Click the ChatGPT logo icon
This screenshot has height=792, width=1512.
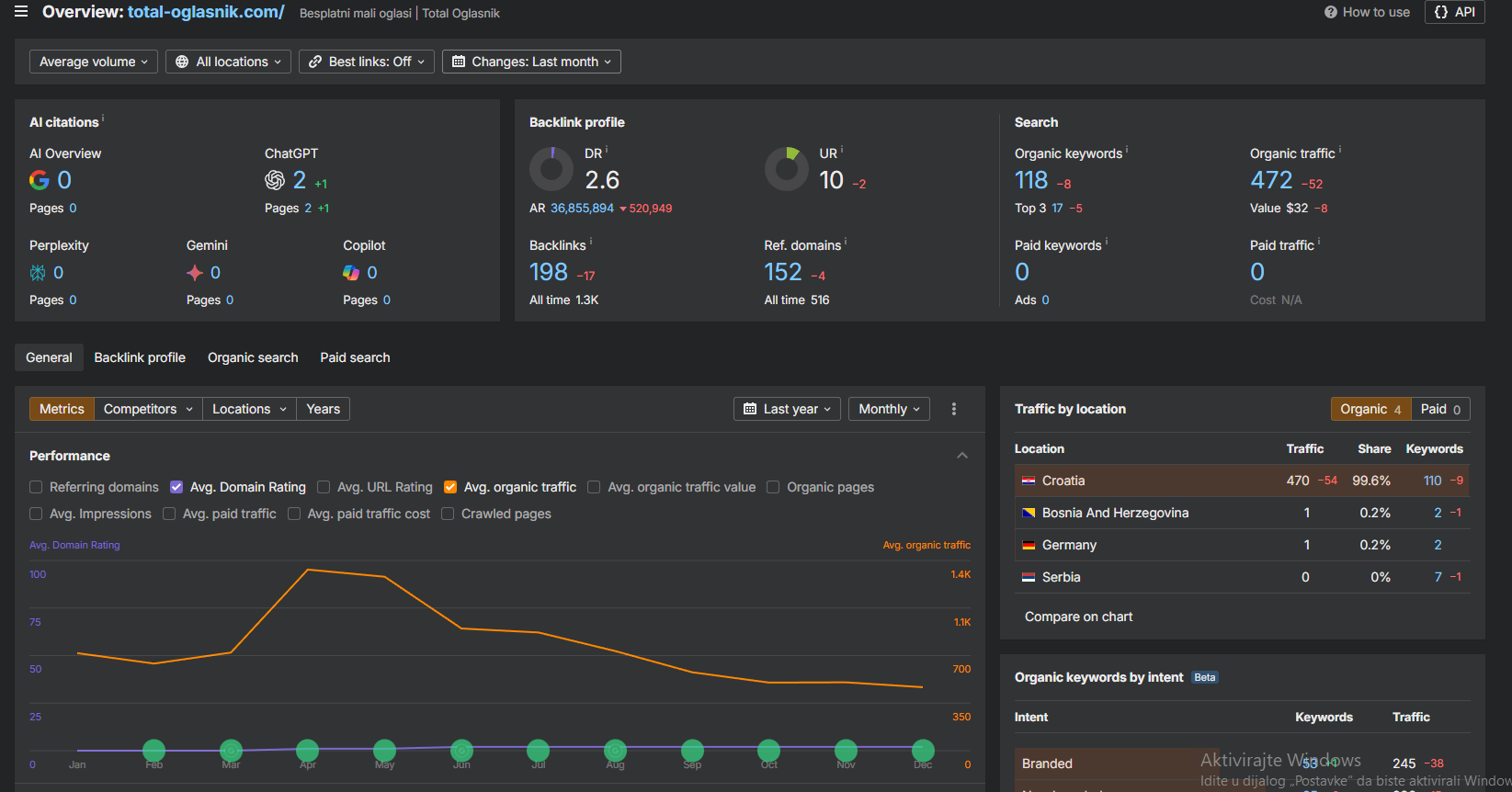[275, 180]
